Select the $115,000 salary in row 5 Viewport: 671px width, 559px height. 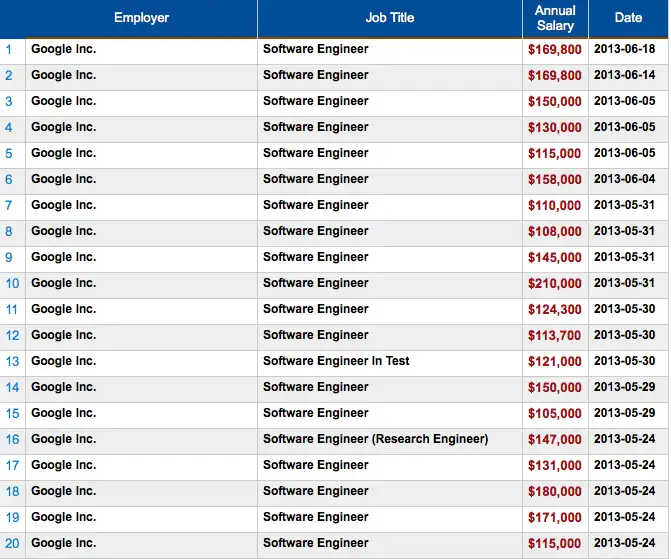pos(555,154)
